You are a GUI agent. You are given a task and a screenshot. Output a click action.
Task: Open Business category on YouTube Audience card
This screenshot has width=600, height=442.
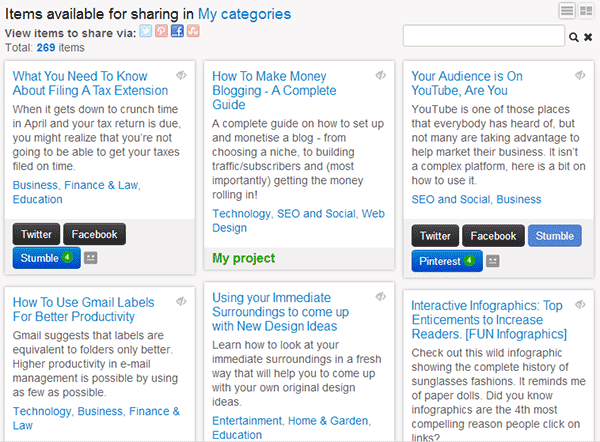coord(519,199)
